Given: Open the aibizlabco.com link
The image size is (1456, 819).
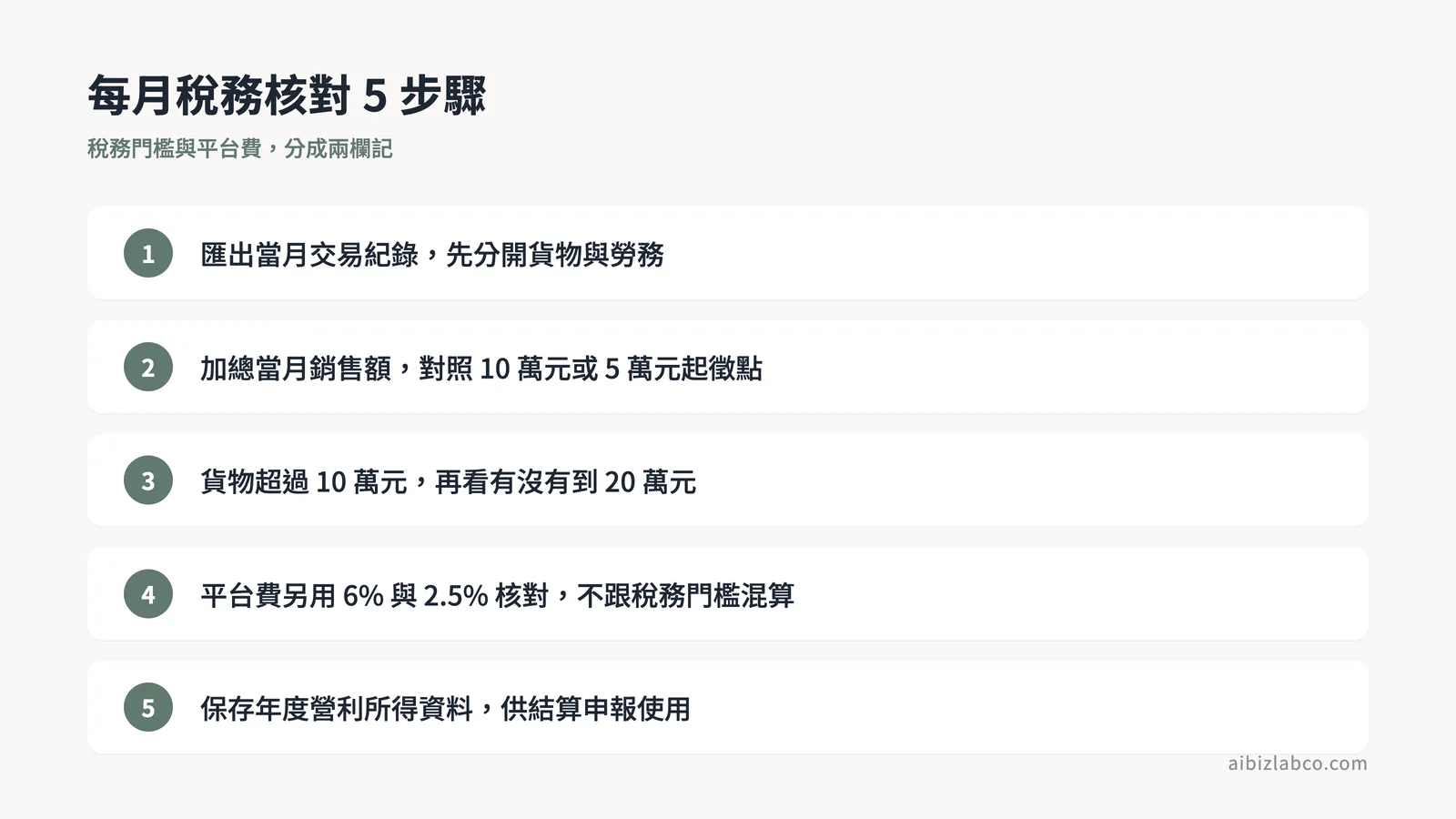Looking at the screenshot, I should pos(1298,763).
